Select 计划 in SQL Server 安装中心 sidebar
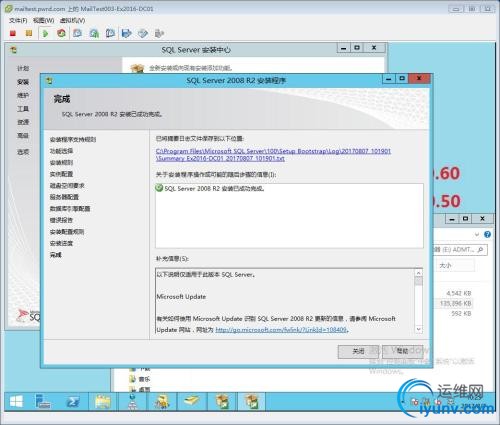Screen dimensions: 500x425 click(23, 68)
